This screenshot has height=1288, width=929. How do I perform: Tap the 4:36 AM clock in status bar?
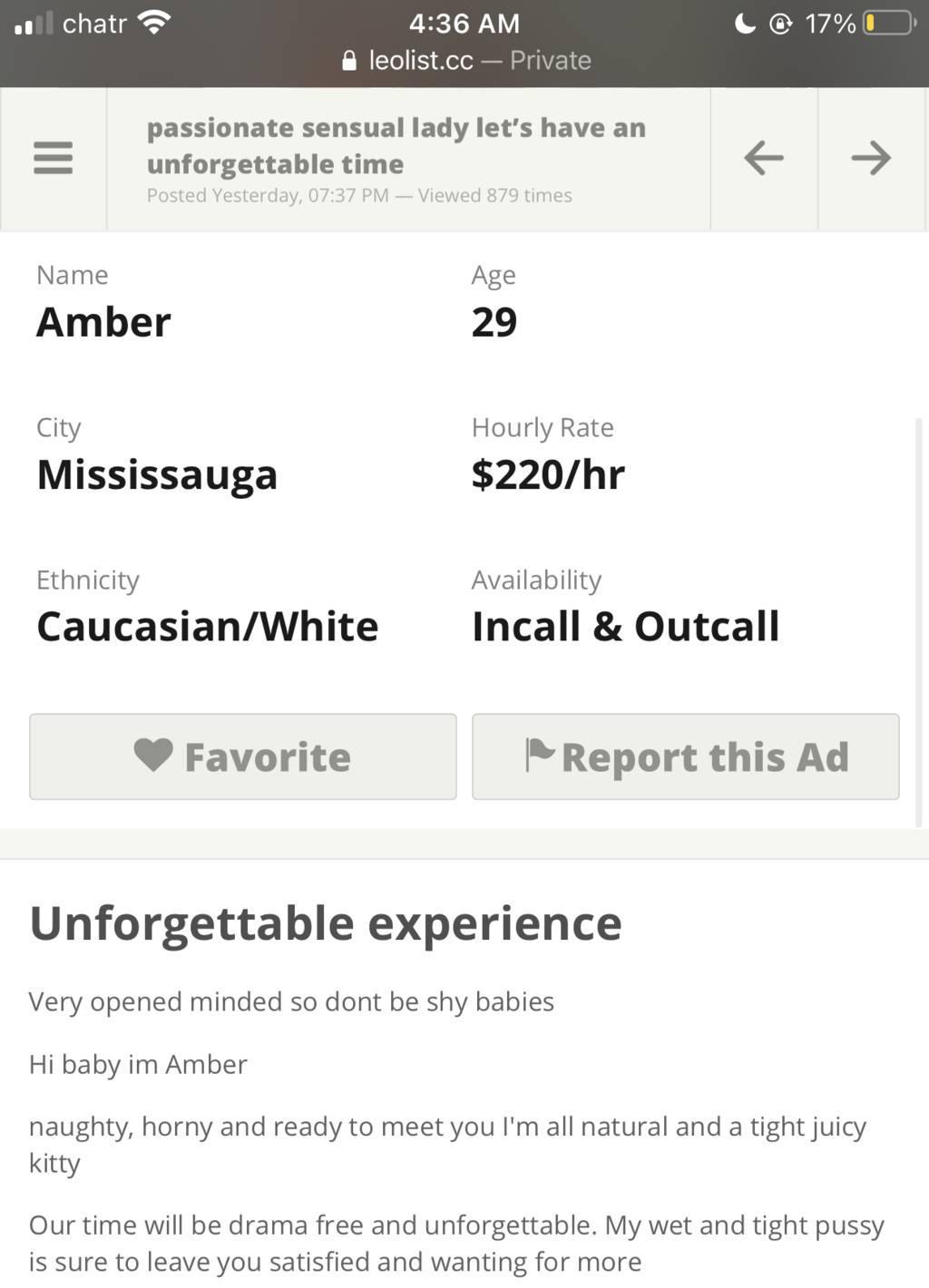point(464,23)
